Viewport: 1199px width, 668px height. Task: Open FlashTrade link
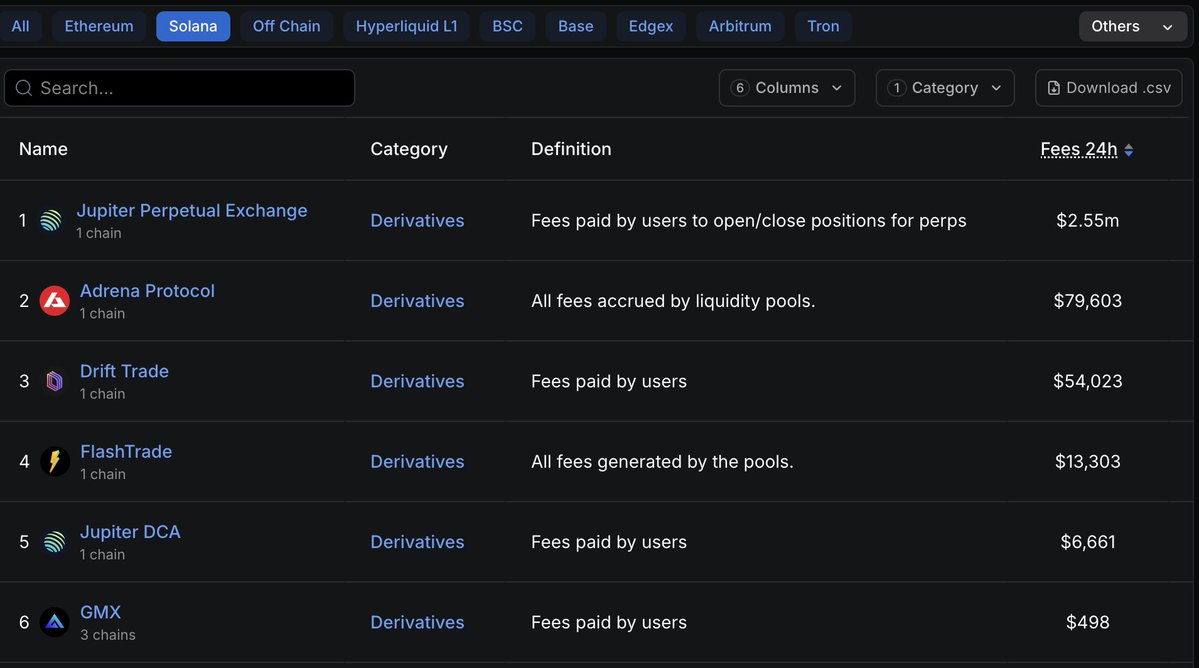click(x=126, y=452)
